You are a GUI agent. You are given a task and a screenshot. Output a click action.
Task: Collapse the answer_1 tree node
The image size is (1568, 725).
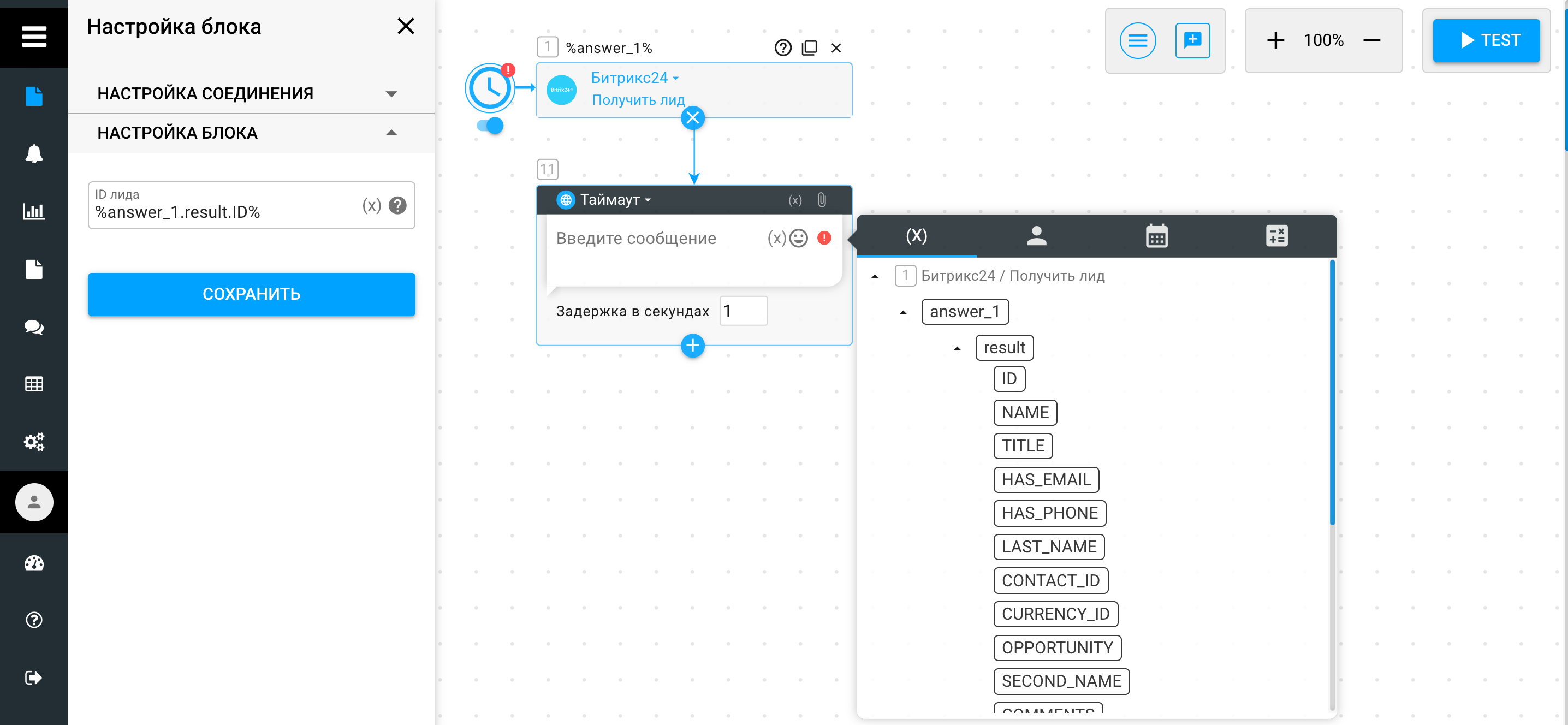coord(904,312)
